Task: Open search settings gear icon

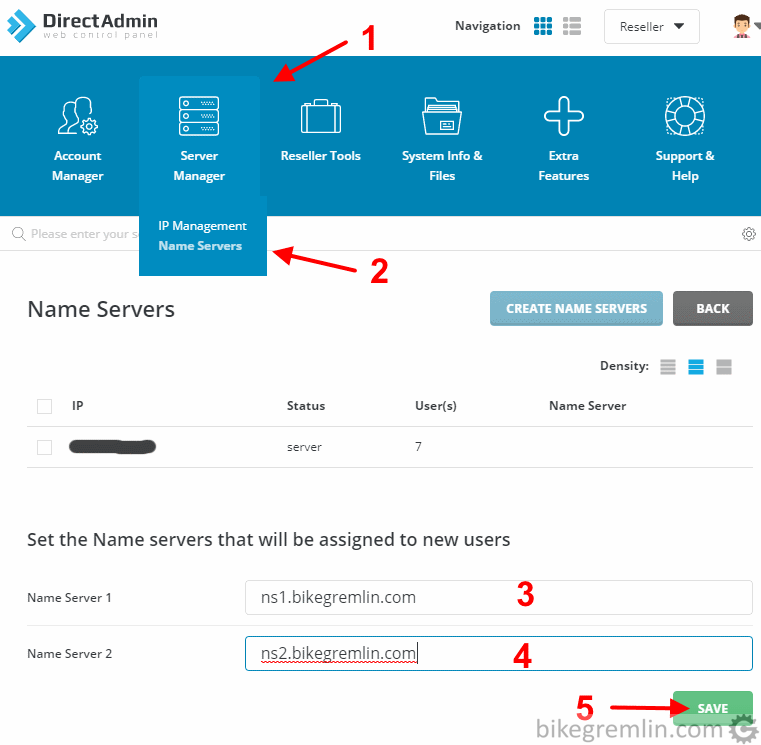Action: click(x=748, y=234)
